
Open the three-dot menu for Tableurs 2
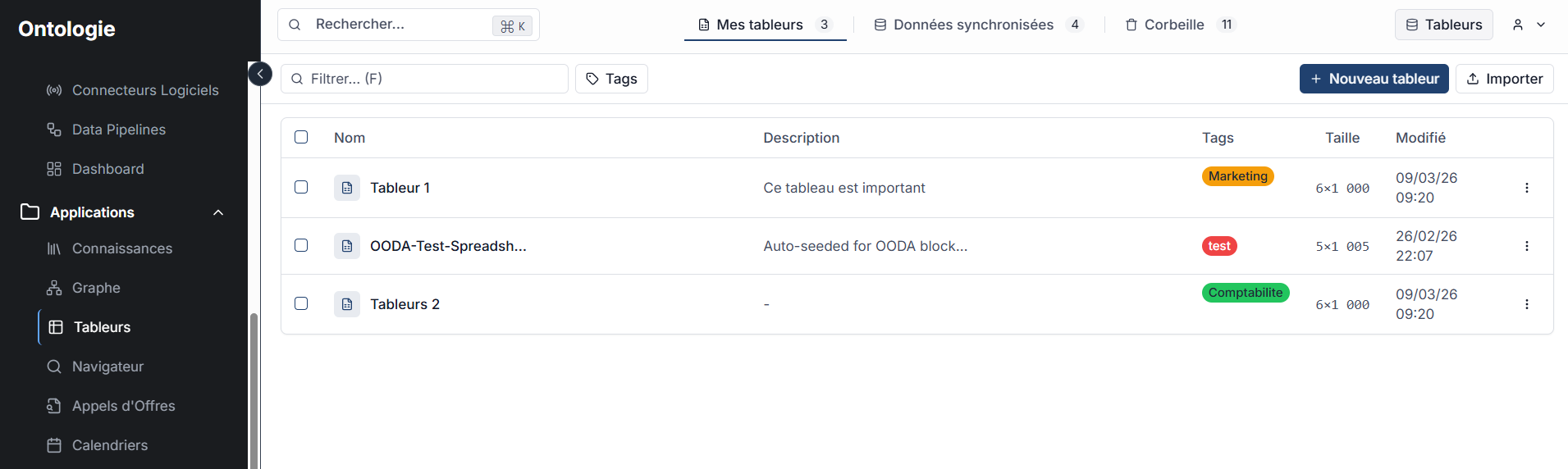click(1526, 304)
